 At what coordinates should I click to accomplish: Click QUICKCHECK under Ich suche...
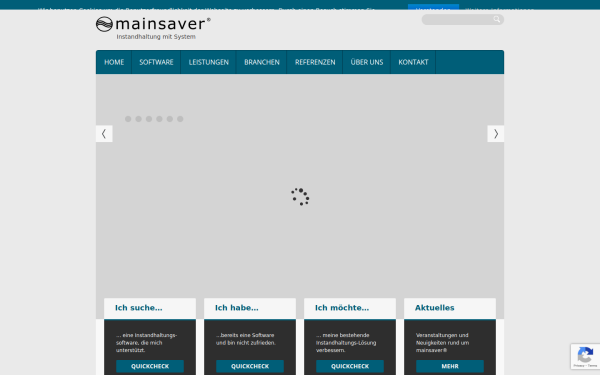(150, 366)
